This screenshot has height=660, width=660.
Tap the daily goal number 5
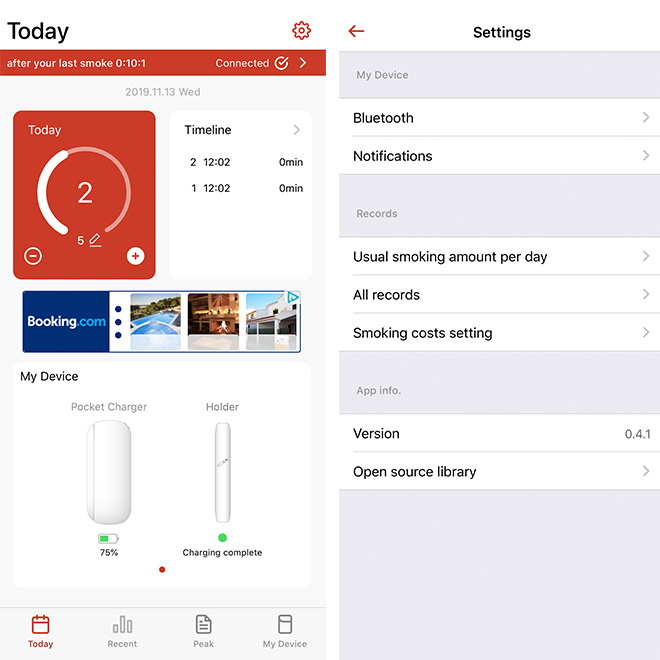pyautogui.click(x=80, y=241)
